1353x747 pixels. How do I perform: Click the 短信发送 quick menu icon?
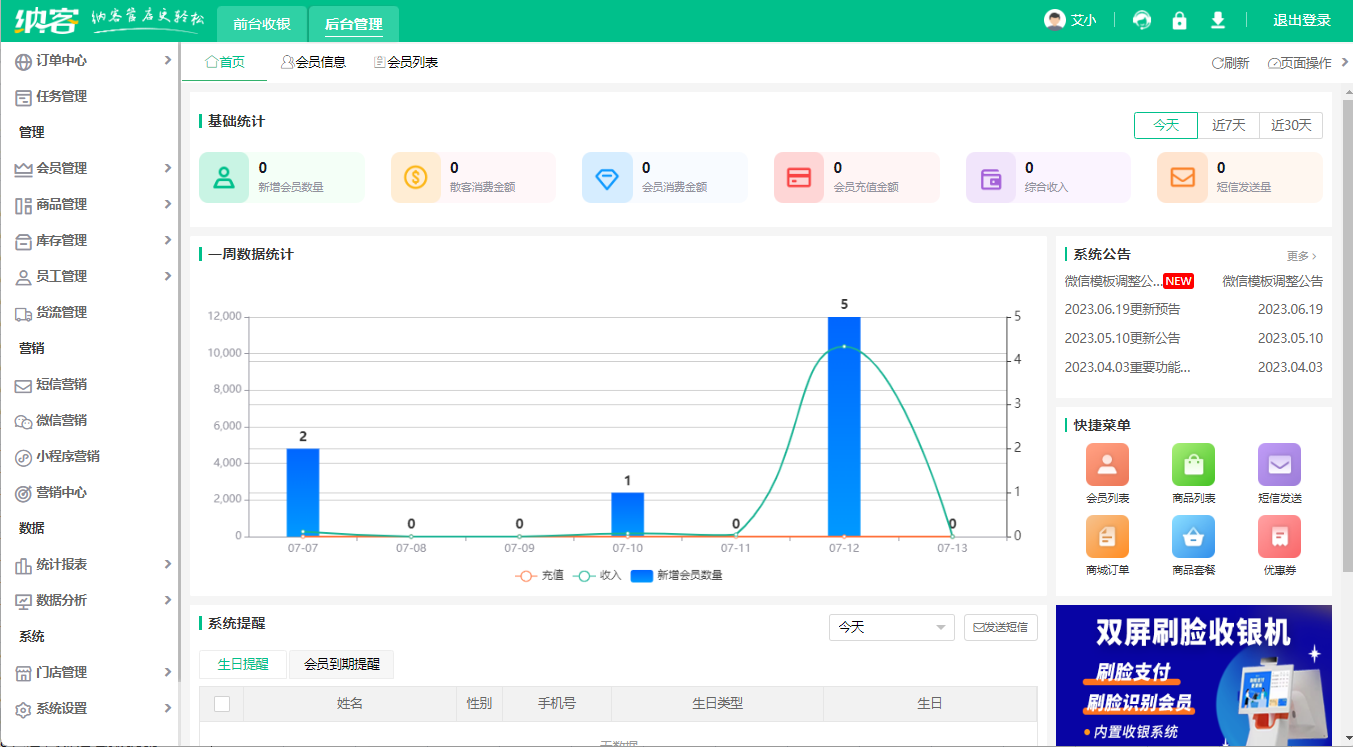1279,465
